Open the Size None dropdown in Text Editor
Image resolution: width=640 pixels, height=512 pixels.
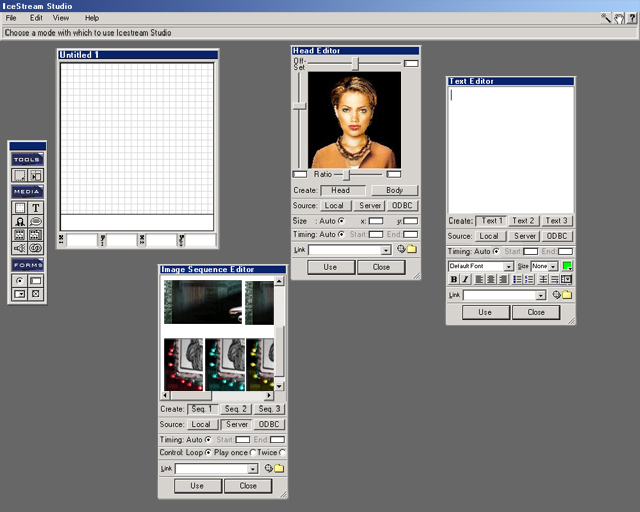tap(553, 267)
